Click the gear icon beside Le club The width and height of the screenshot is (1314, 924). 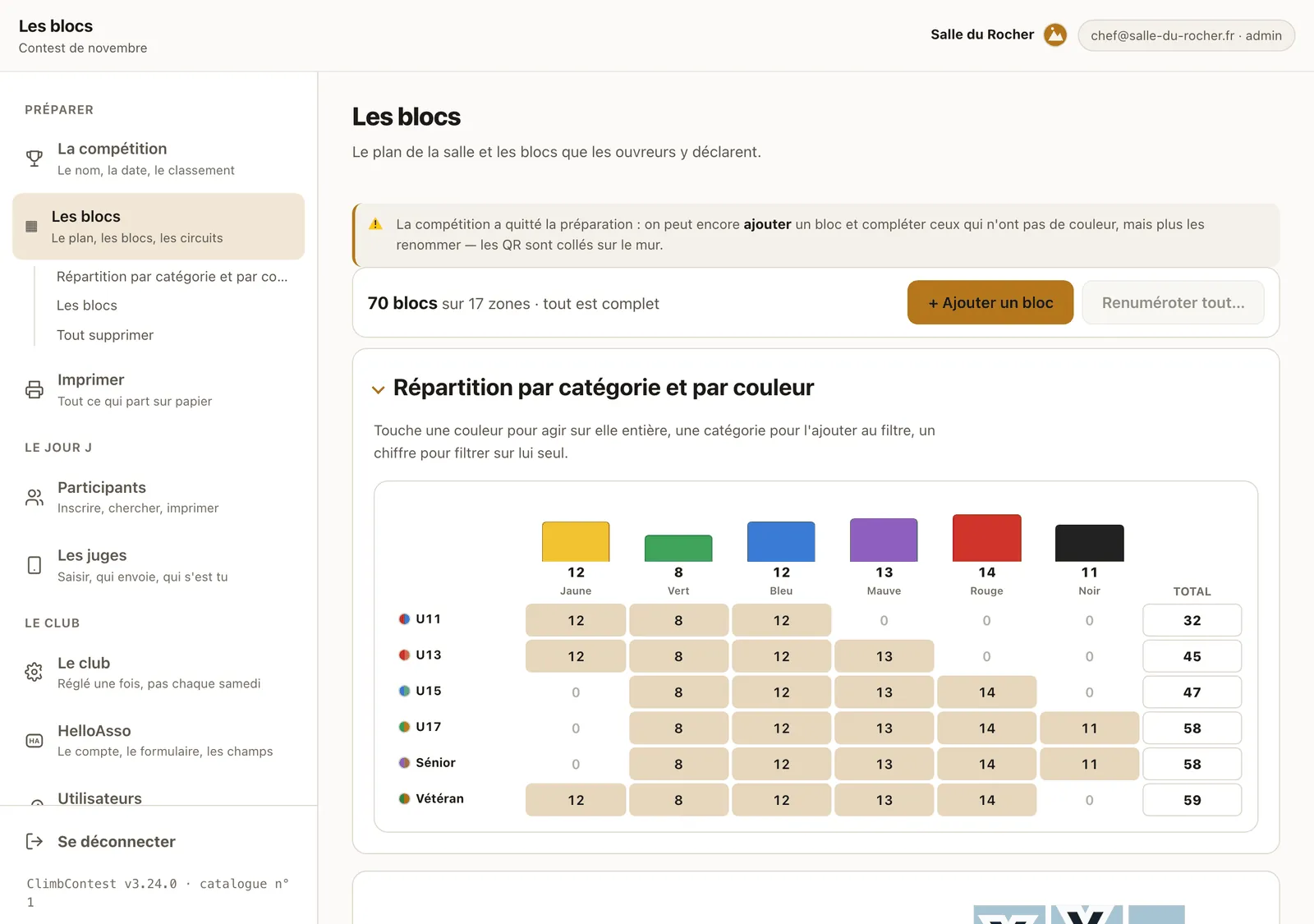(34, 672)
